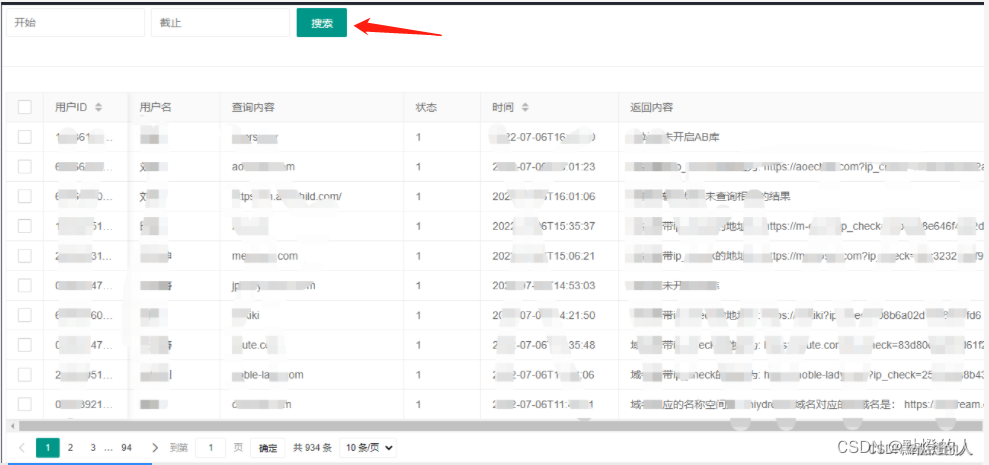Screen dimensions: 989x465
Task: Click return content cell 未开启AB库
Action: [799, 137]
